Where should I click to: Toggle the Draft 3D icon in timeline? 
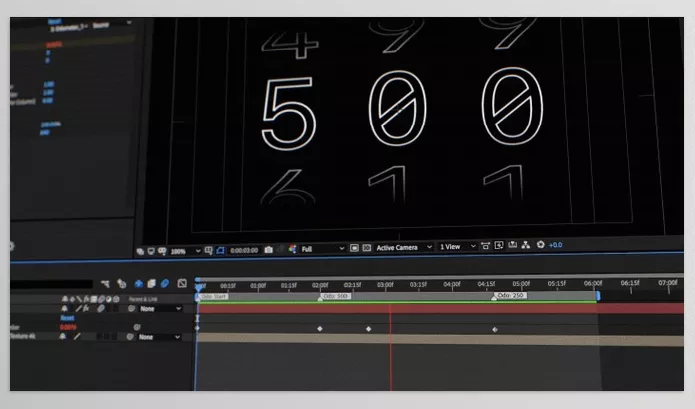pos(121,284)
